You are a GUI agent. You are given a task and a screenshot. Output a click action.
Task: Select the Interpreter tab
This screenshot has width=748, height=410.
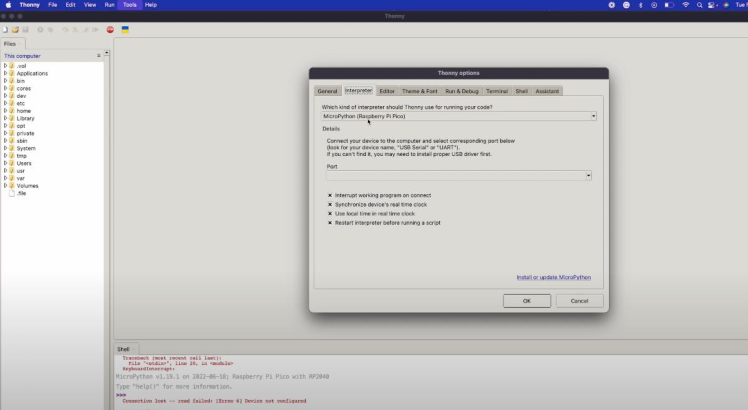pos(358,91)
